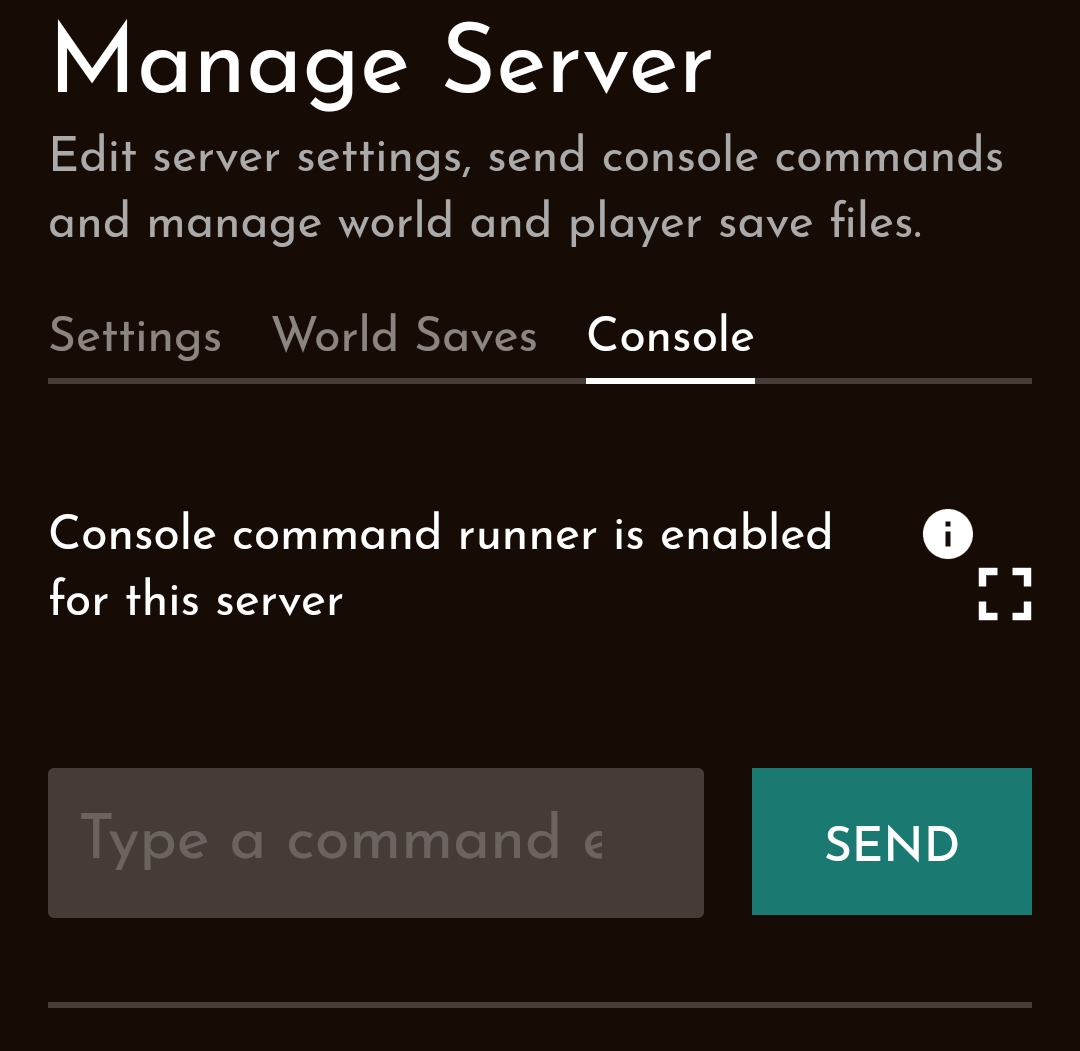Viewport: 1080px width, 1051px height.
Task: Click the 'Type a command' placeholder text
Action: click(341, 838)
